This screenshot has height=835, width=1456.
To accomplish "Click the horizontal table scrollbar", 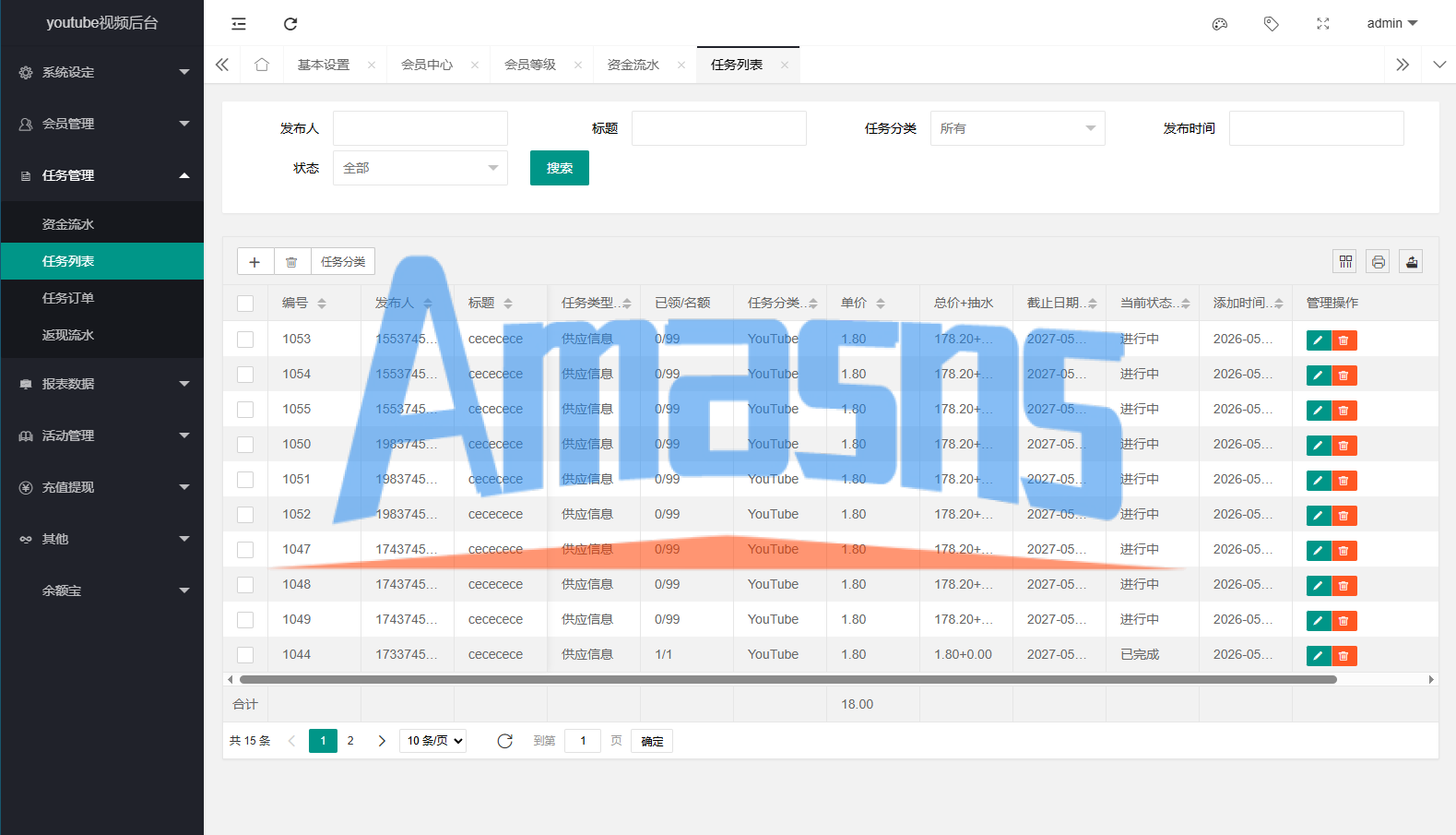I will pyautogui.click(x=787, y=679).
